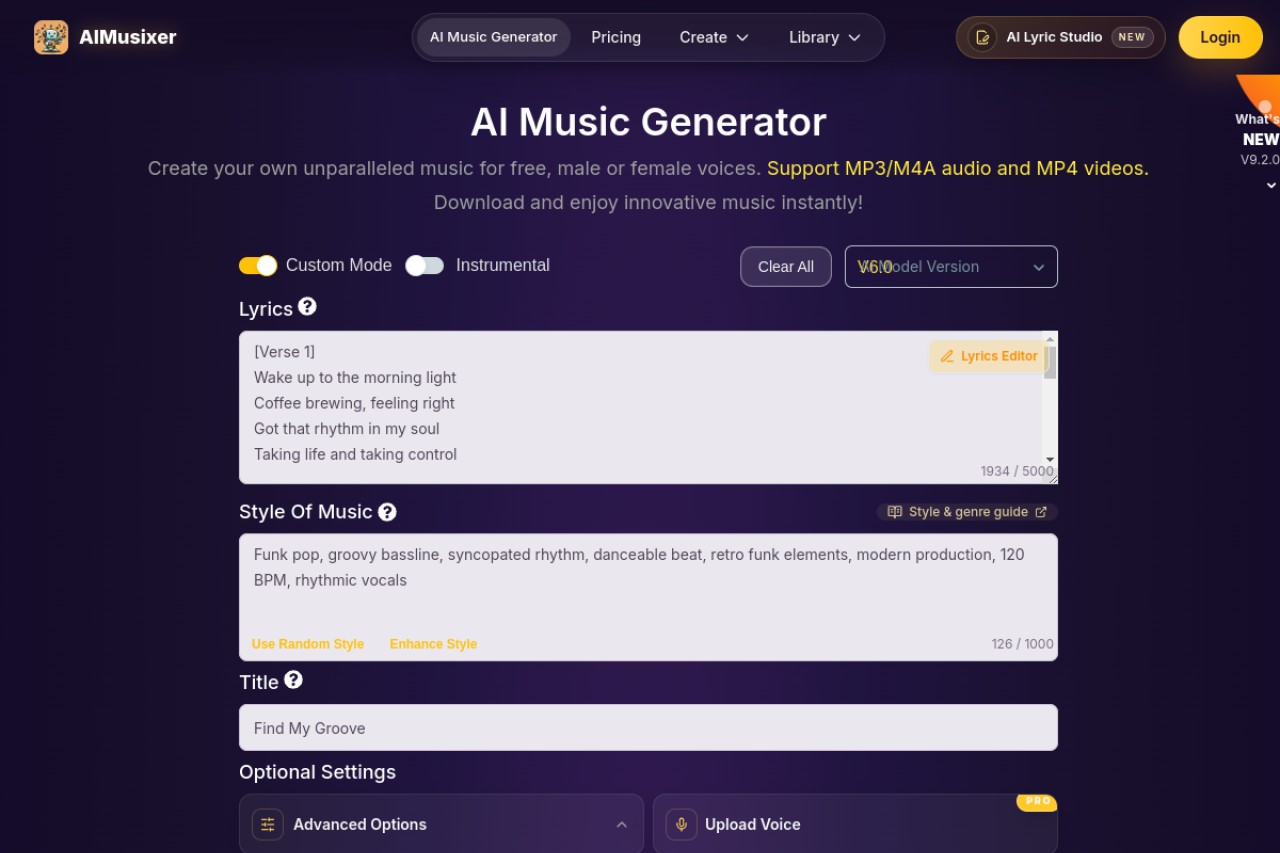
Task: Click Enhance Style
Action: [x=433, y=644]
